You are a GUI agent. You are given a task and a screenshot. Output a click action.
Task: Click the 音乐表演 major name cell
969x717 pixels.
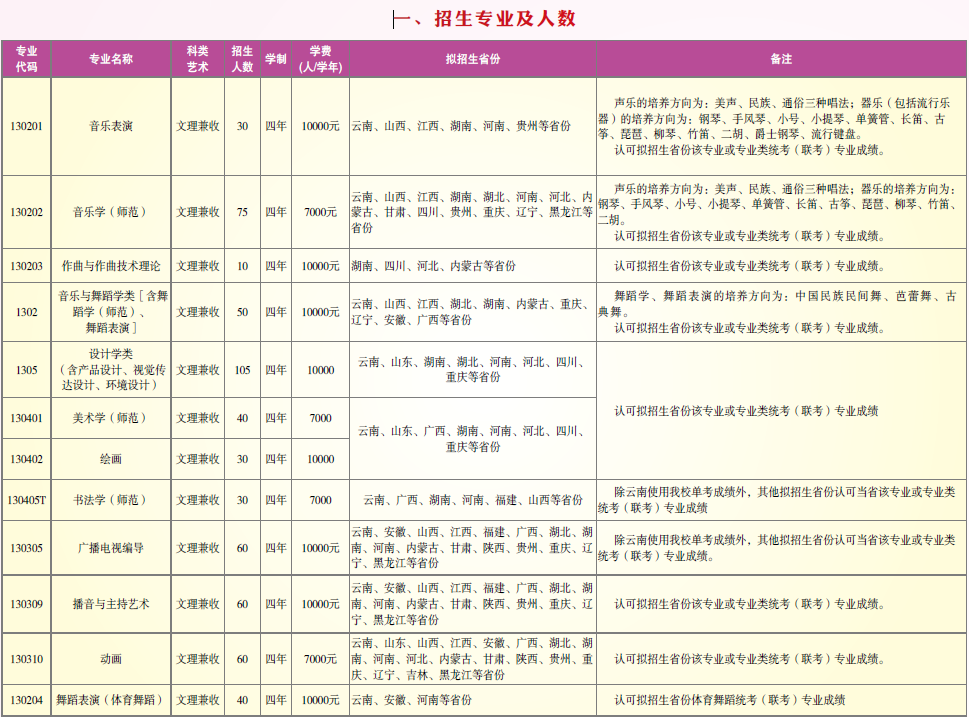click(x=111, y=127)
